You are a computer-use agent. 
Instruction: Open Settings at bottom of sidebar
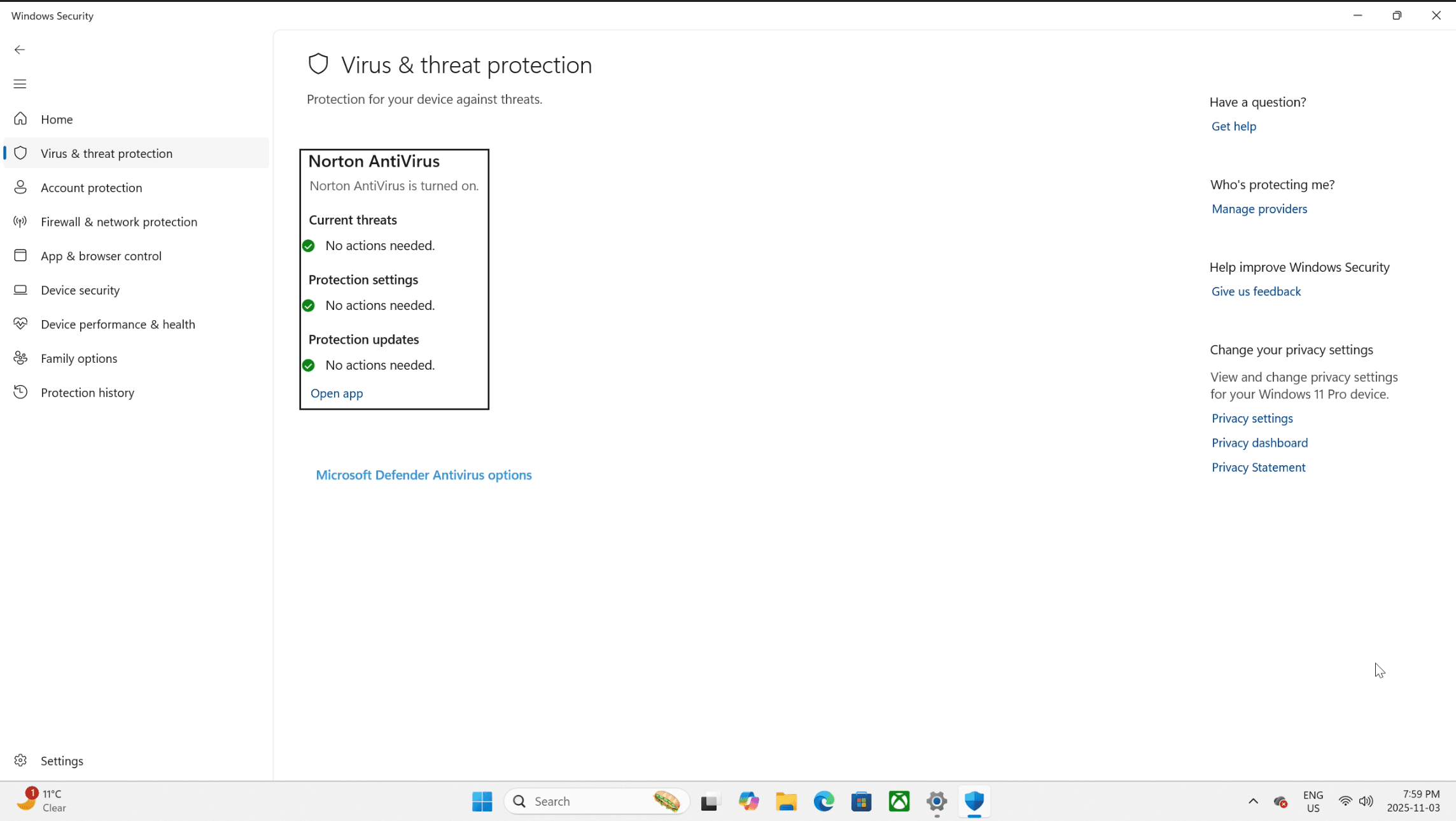(62, 761)
